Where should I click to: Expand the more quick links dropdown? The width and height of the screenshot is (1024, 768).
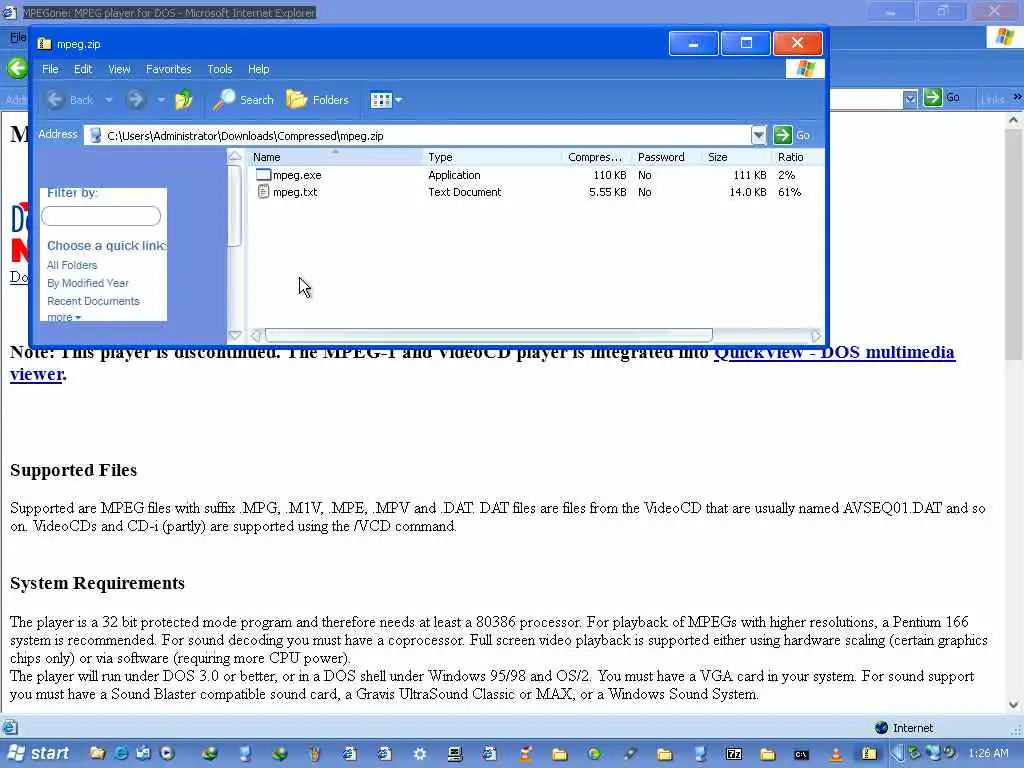(64, 317)
